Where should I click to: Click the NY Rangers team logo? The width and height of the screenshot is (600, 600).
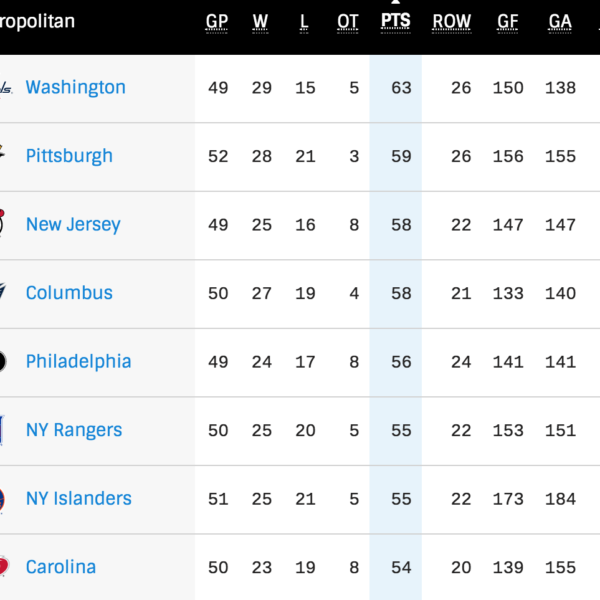pos(4,430)
